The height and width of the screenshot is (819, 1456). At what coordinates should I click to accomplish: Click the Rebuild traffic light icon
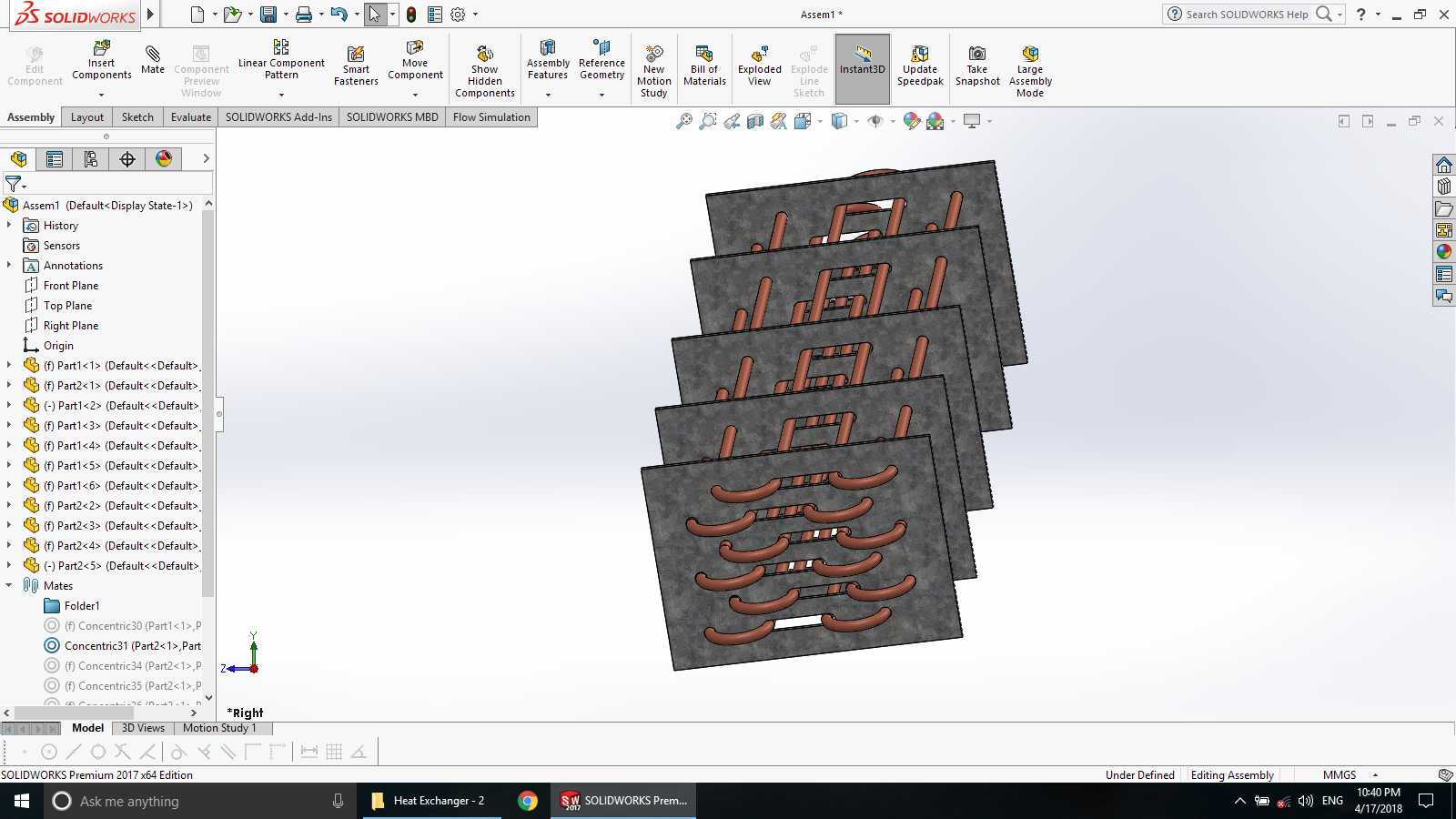(x=411, y=15)
